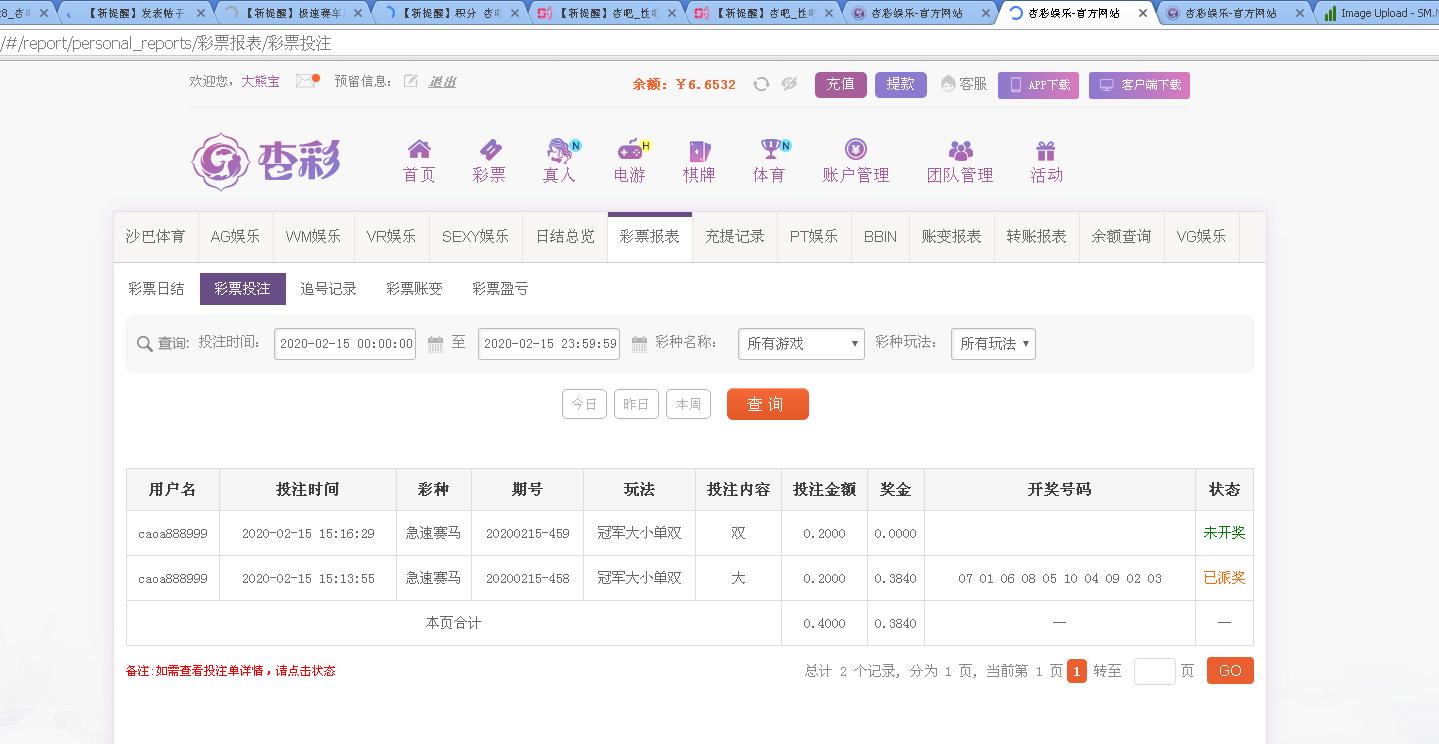This screenshot has height=744, width=1439.
Task: Click the end time input field
Action: pyautogui.click(x=549, y=344)
